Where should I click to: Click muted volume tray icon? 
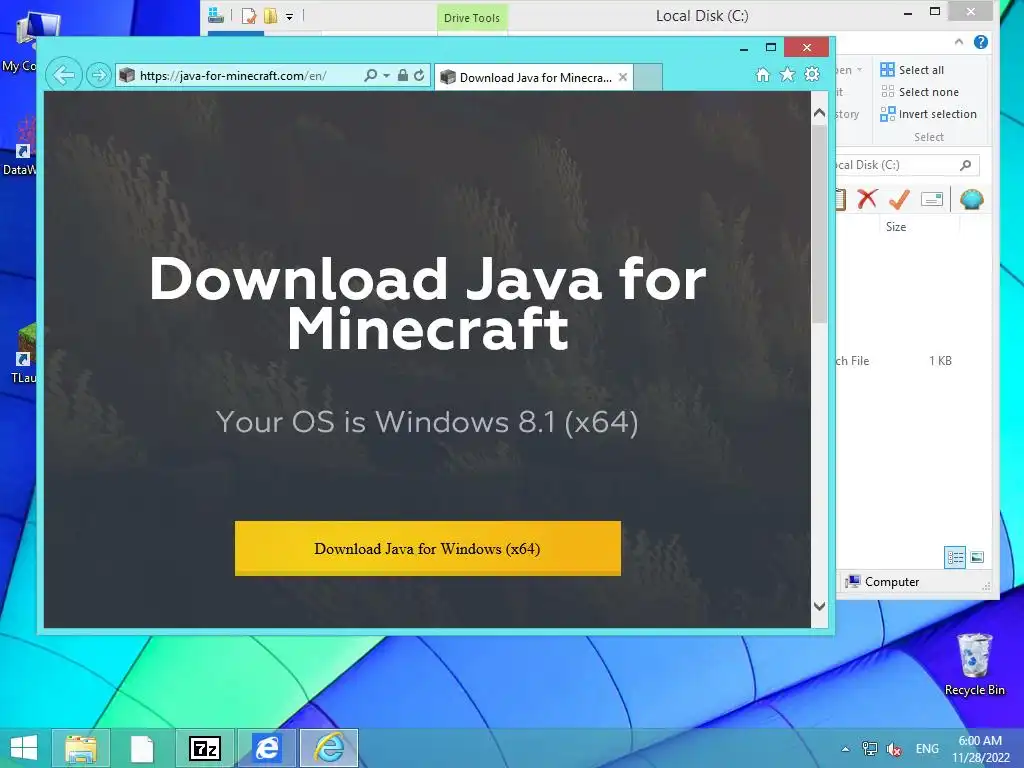pyautogui.click(x=894, y=748)
